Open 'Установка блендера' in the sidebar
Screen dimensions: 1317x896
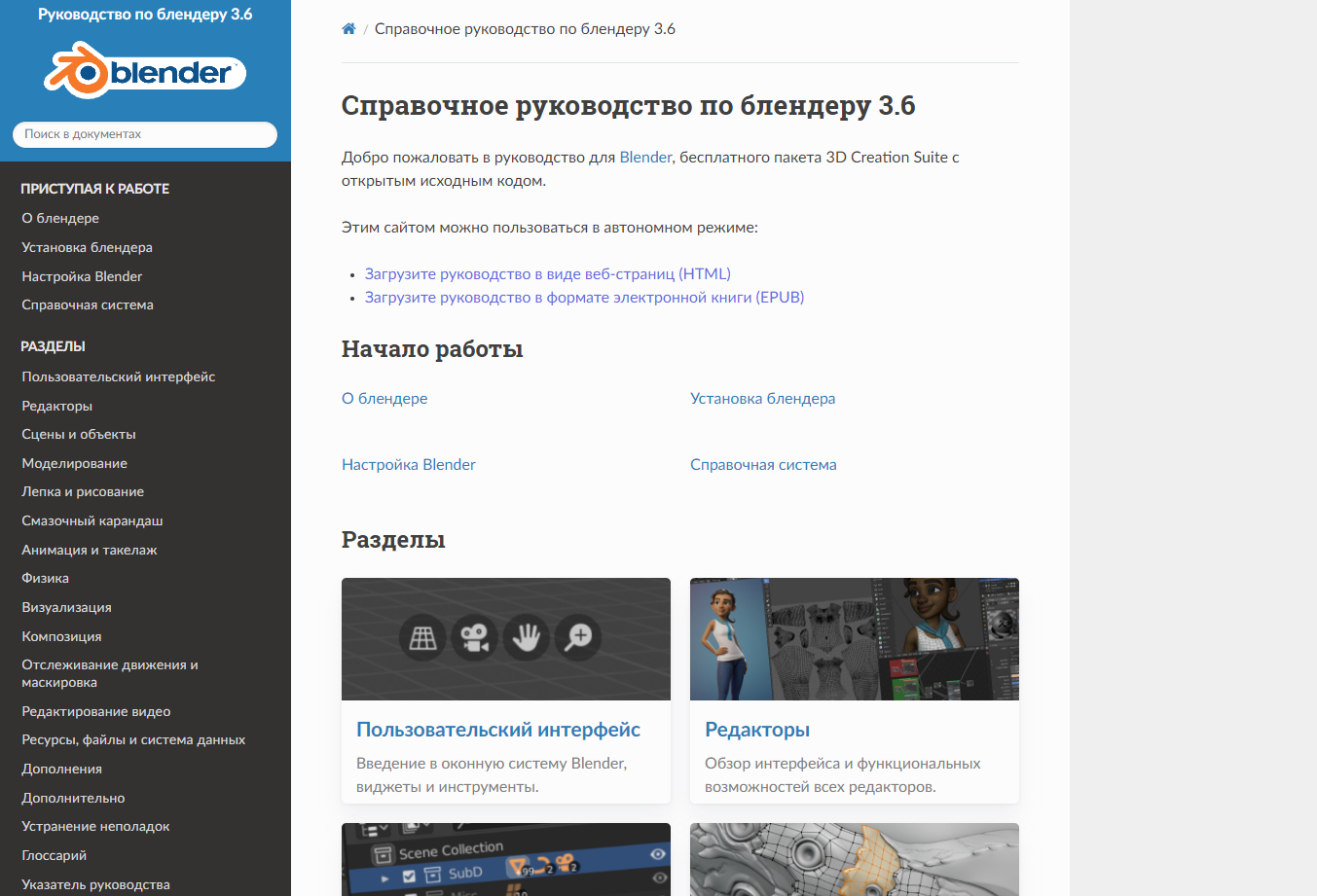click(x=87, y=247)
